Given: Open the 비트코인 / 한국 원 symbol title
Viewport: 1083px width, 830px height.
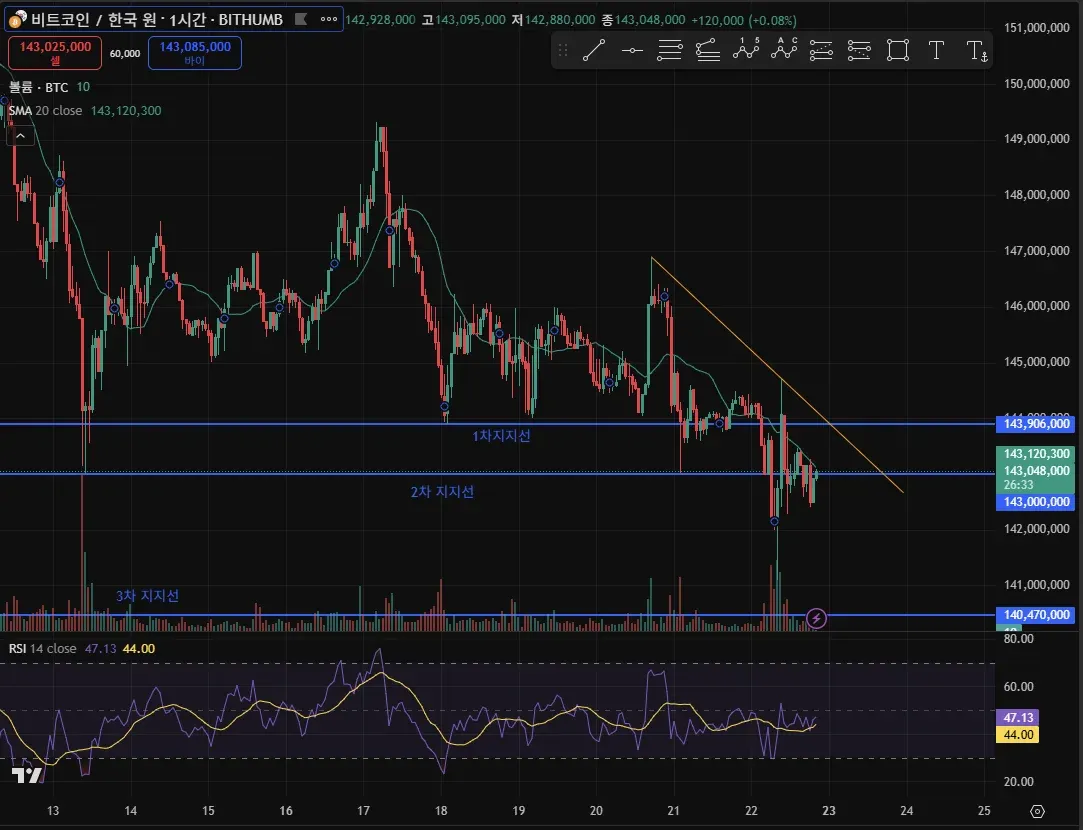Looking at the screenshot, I should click(x=156, y=19).
